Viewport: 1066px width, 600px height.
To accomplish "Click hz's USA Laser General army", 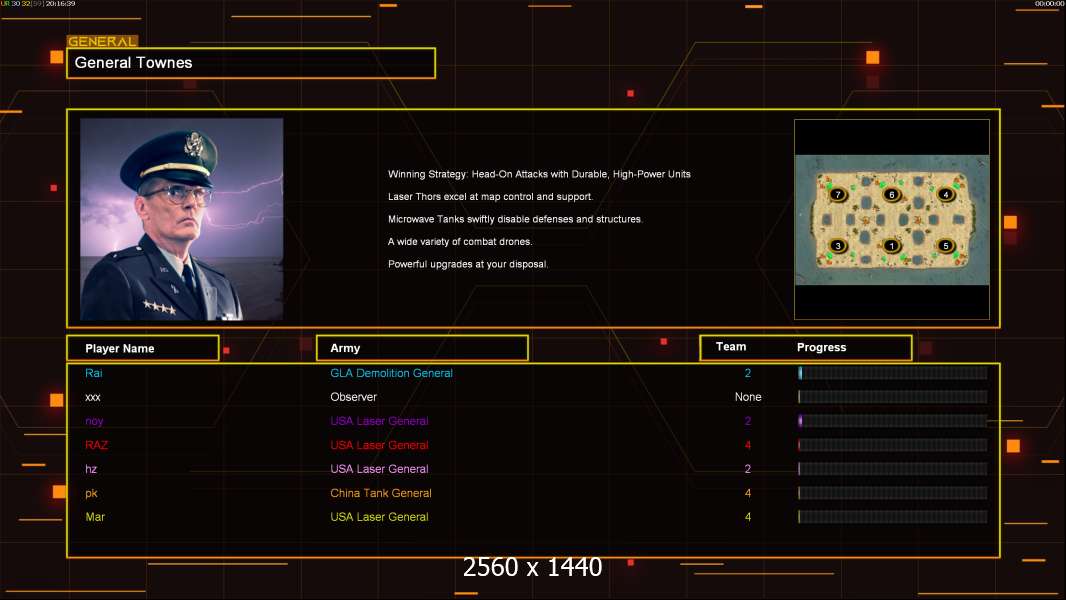I will pyautogui.click(x=379, y=469).
